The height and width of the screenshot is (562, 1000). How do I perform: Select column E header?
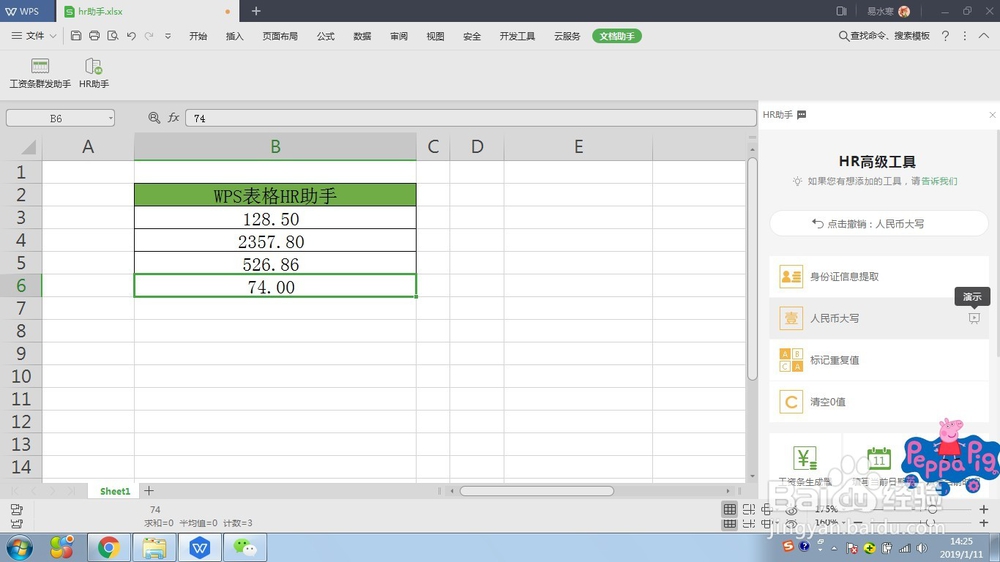pyautogui.click(x=578, y=147)
